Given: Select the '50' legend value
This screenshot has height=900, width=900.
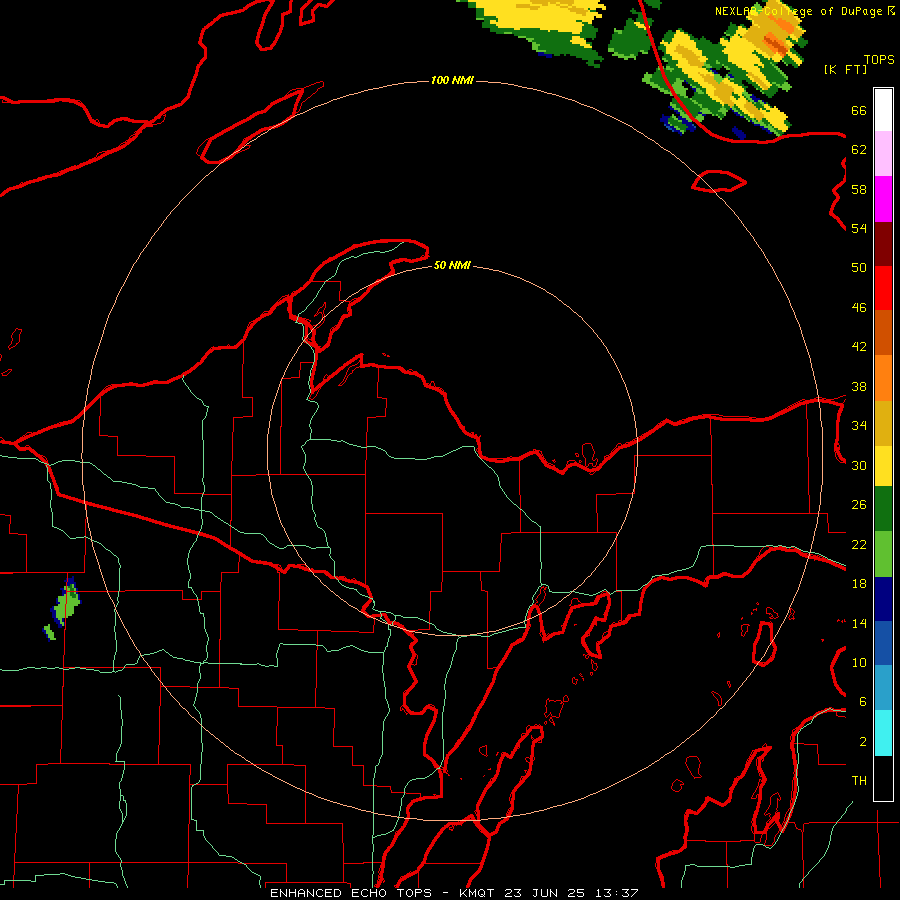Looking at the screenshot, I should [x=859, y=267].
